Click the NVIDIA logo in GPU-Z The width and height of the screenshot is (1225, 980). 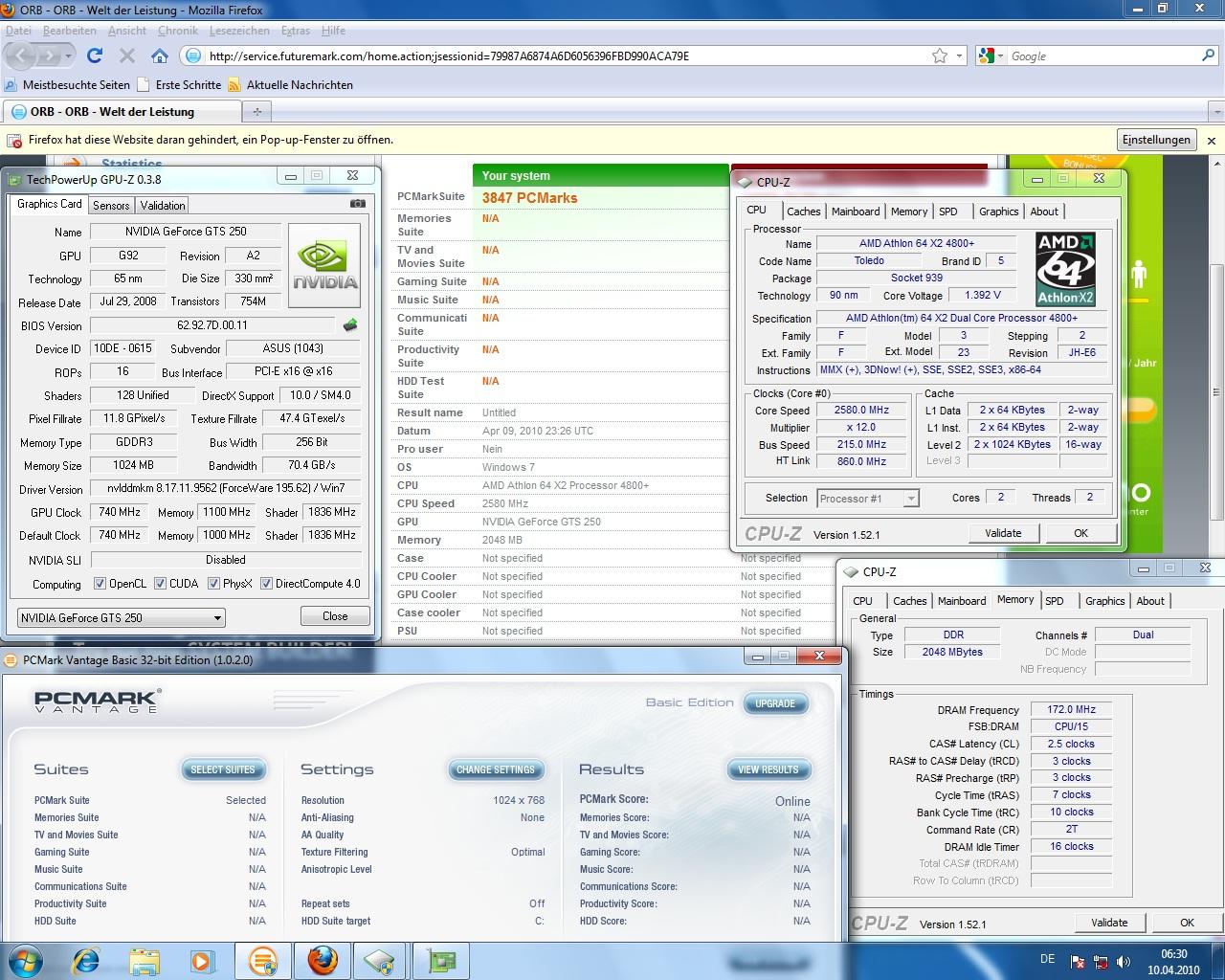(325, 266)
